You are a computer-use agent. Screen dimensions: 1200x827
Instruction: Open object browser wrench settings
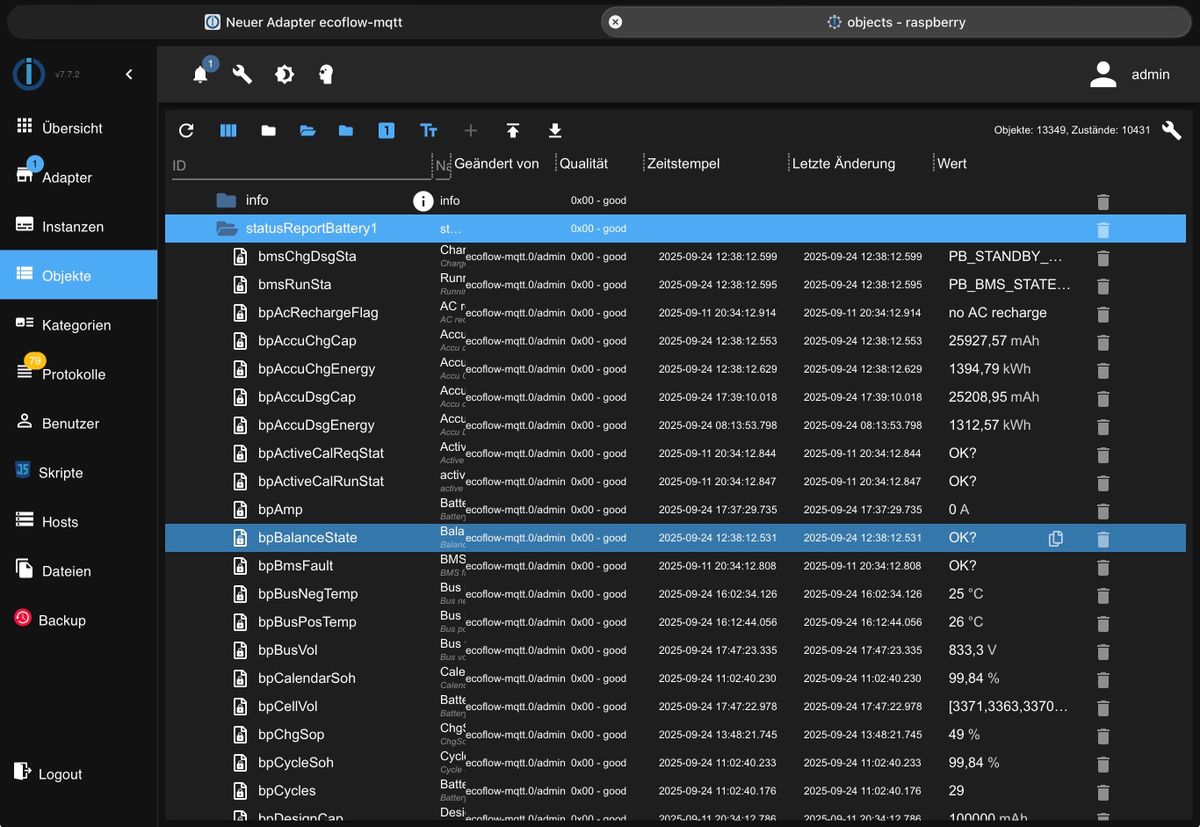[x=1171, y=130]
